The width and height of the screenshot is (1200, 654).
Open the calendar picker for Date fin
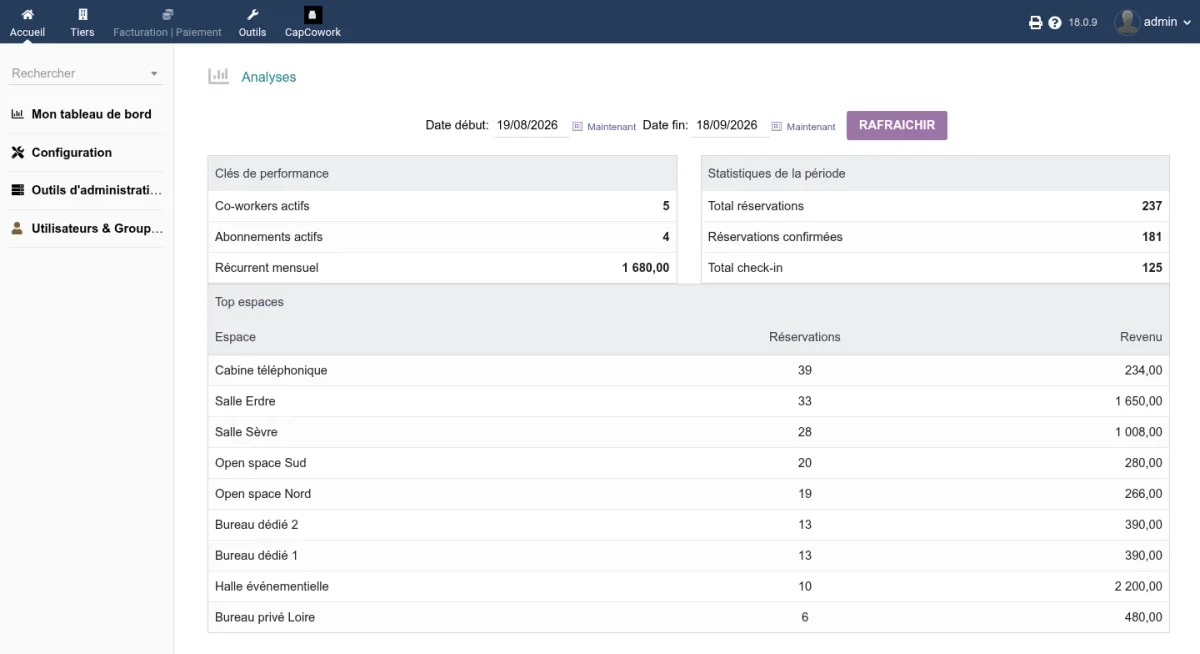point(776,126)
